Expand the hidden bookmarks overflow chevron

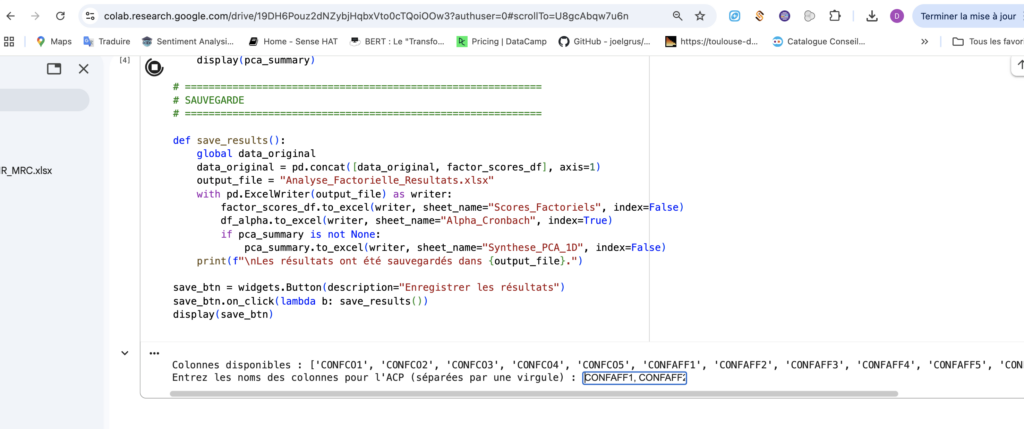point(924,41)
